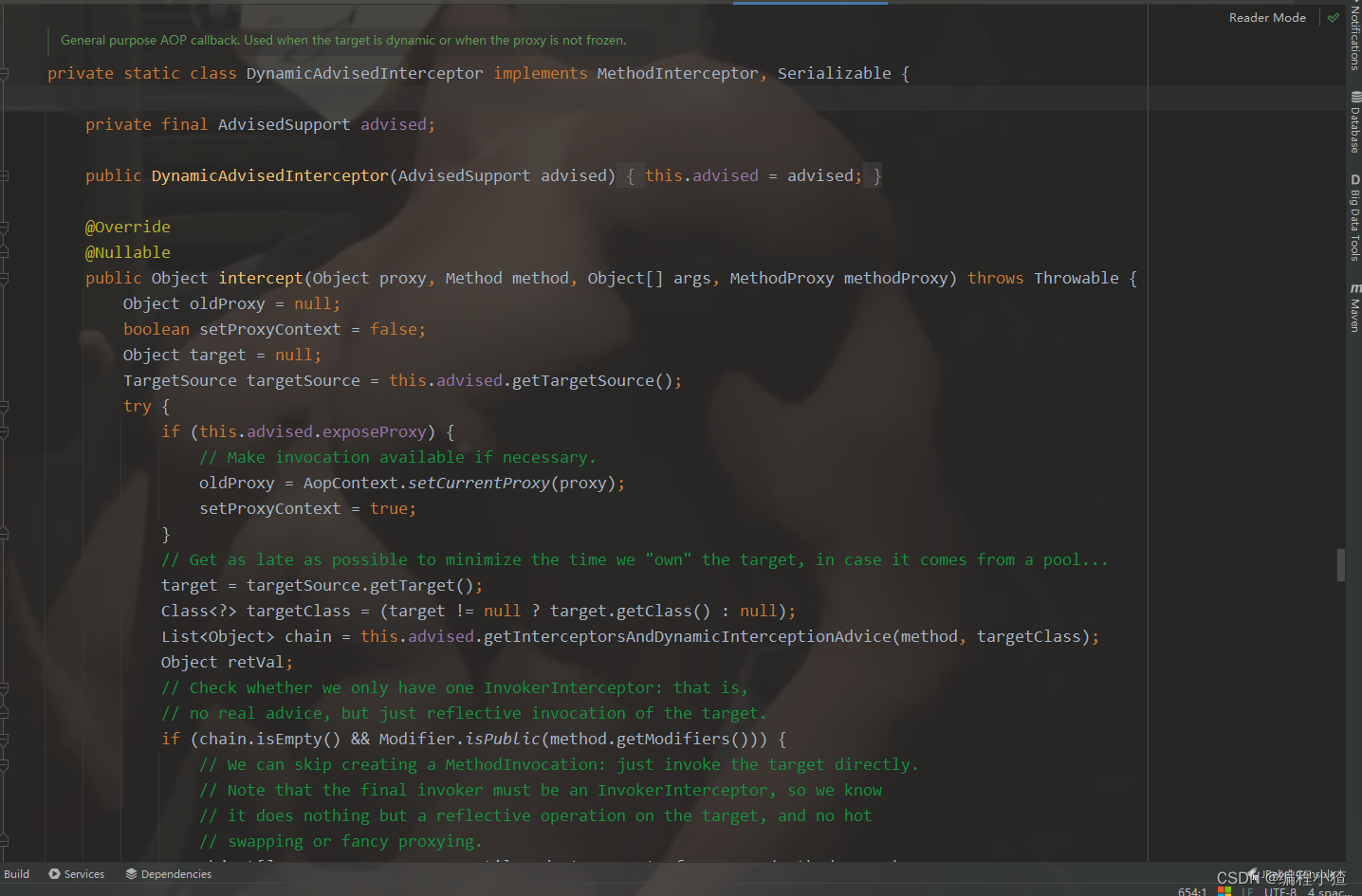Click MethodInterceptor in the implements clause
This screenshot has height=896, width=1362.
tap(677, 74)
